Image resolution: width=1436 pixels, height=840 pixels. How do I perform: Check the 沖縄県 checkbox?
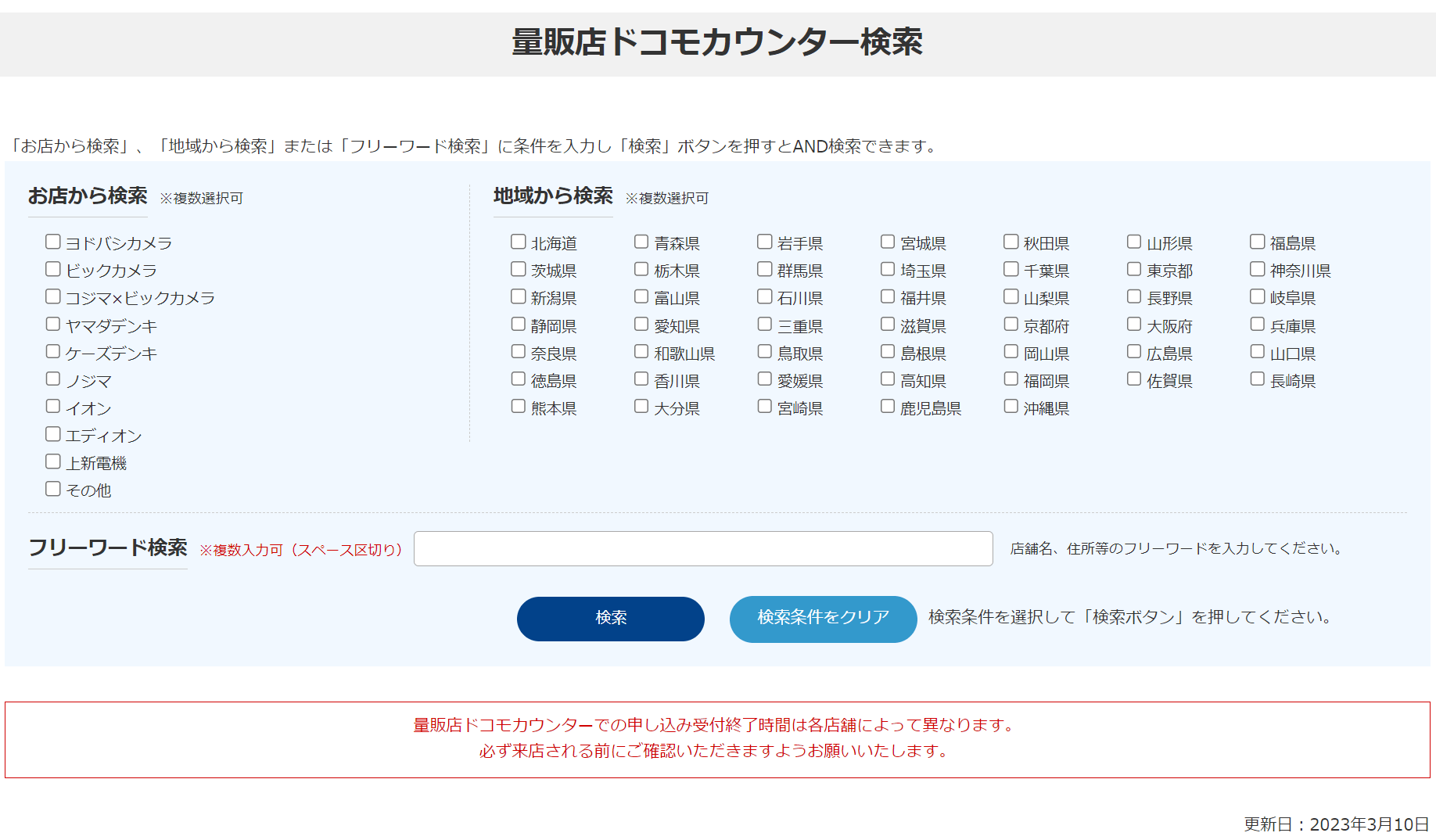coord(1011,406)
